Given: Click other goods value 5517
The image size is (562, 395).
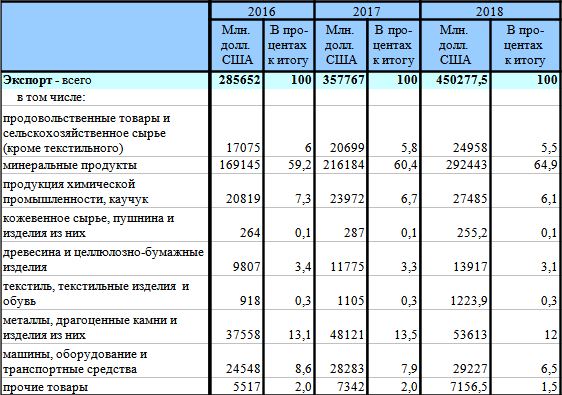Looking at the screenshot, I should tap(247, 387).
